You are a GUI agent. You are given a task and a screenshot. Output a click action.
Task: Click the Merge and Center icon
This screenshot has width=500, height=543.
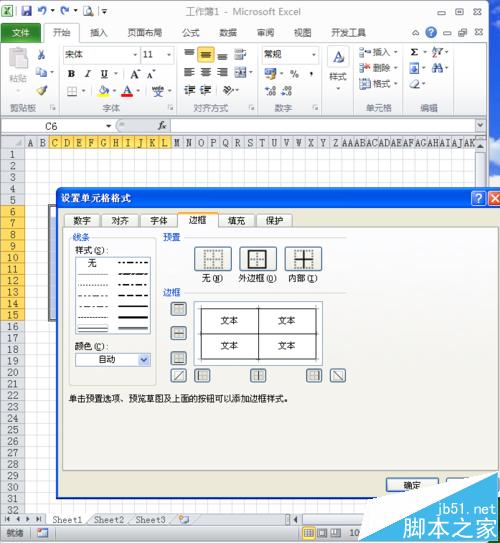[240, 72]
